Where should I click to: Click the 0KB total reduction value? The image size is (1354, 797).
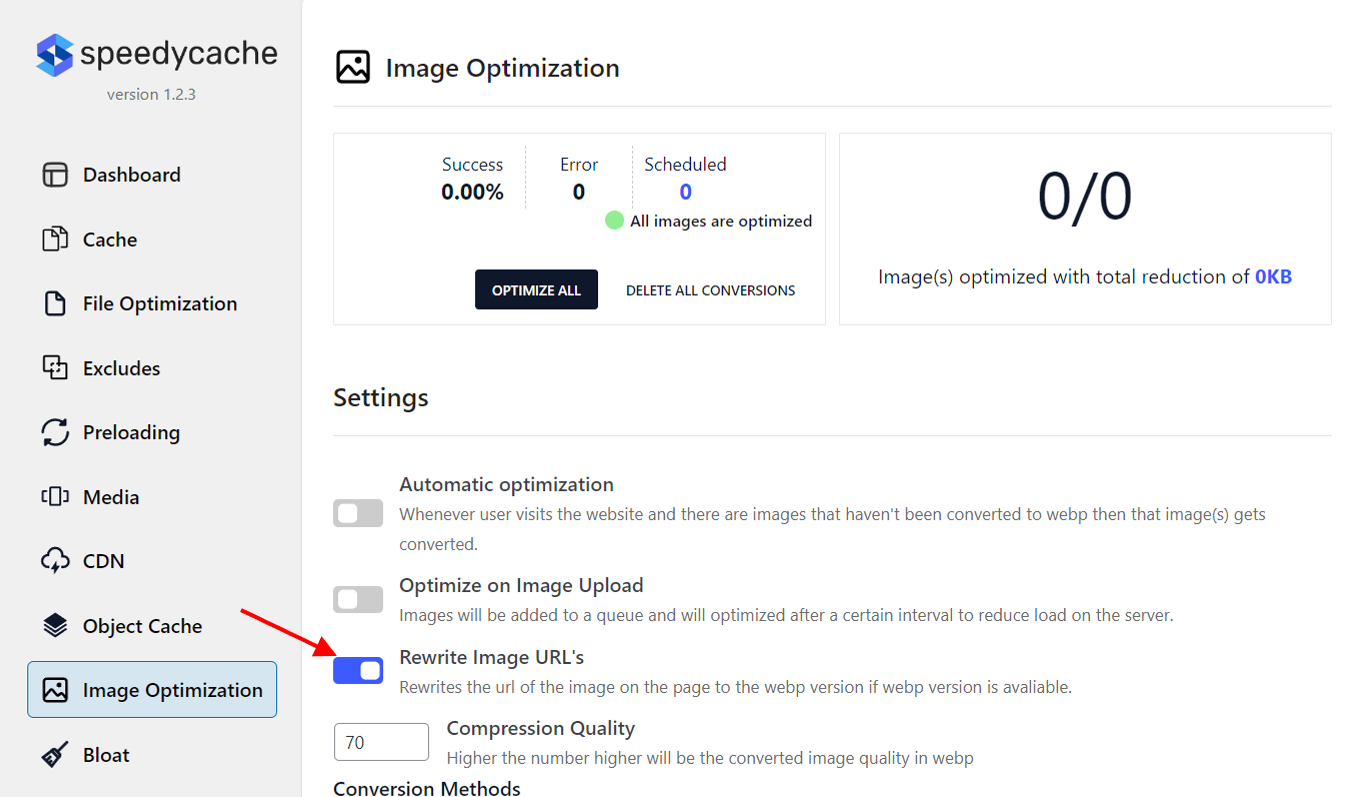click(x=1273, y=277)
